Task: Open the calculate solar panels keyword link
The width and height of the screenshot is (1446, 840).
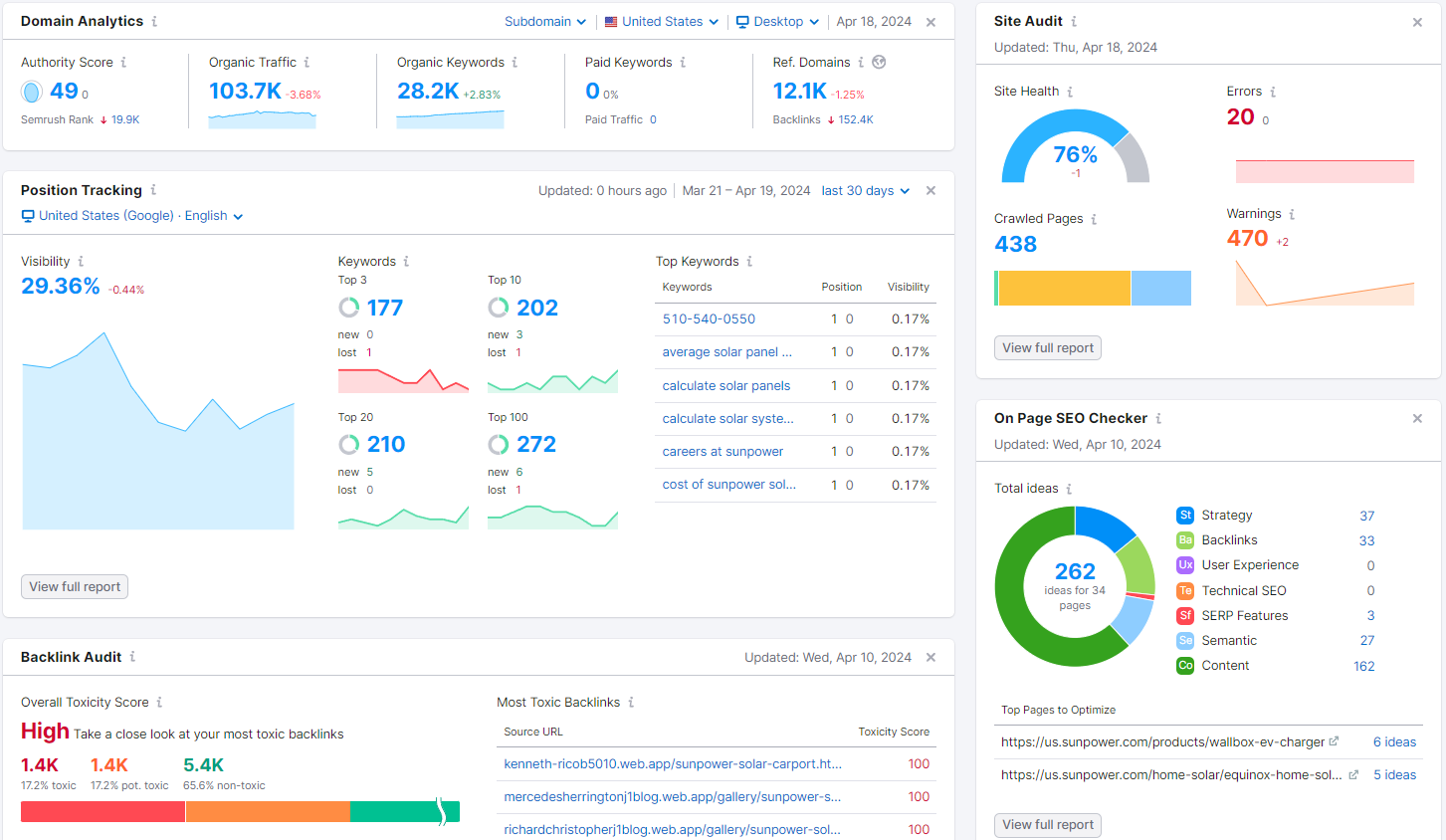Action: point(726,386)
